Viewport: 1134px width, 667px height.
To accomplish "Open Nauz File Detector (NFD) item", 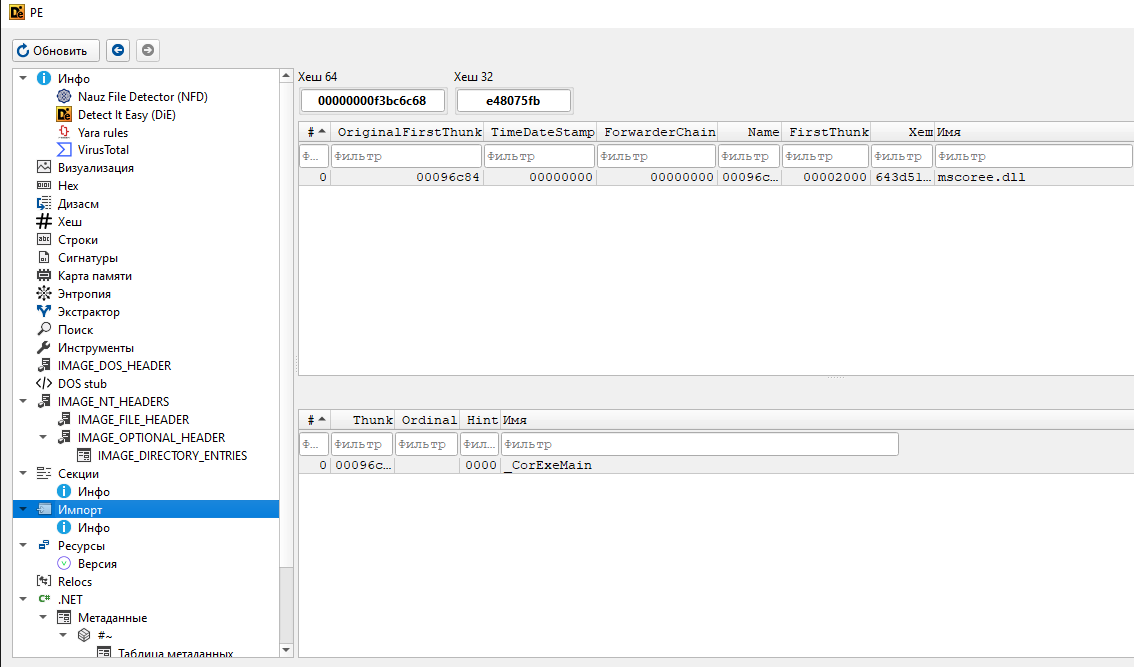I will tap(142, 96).
